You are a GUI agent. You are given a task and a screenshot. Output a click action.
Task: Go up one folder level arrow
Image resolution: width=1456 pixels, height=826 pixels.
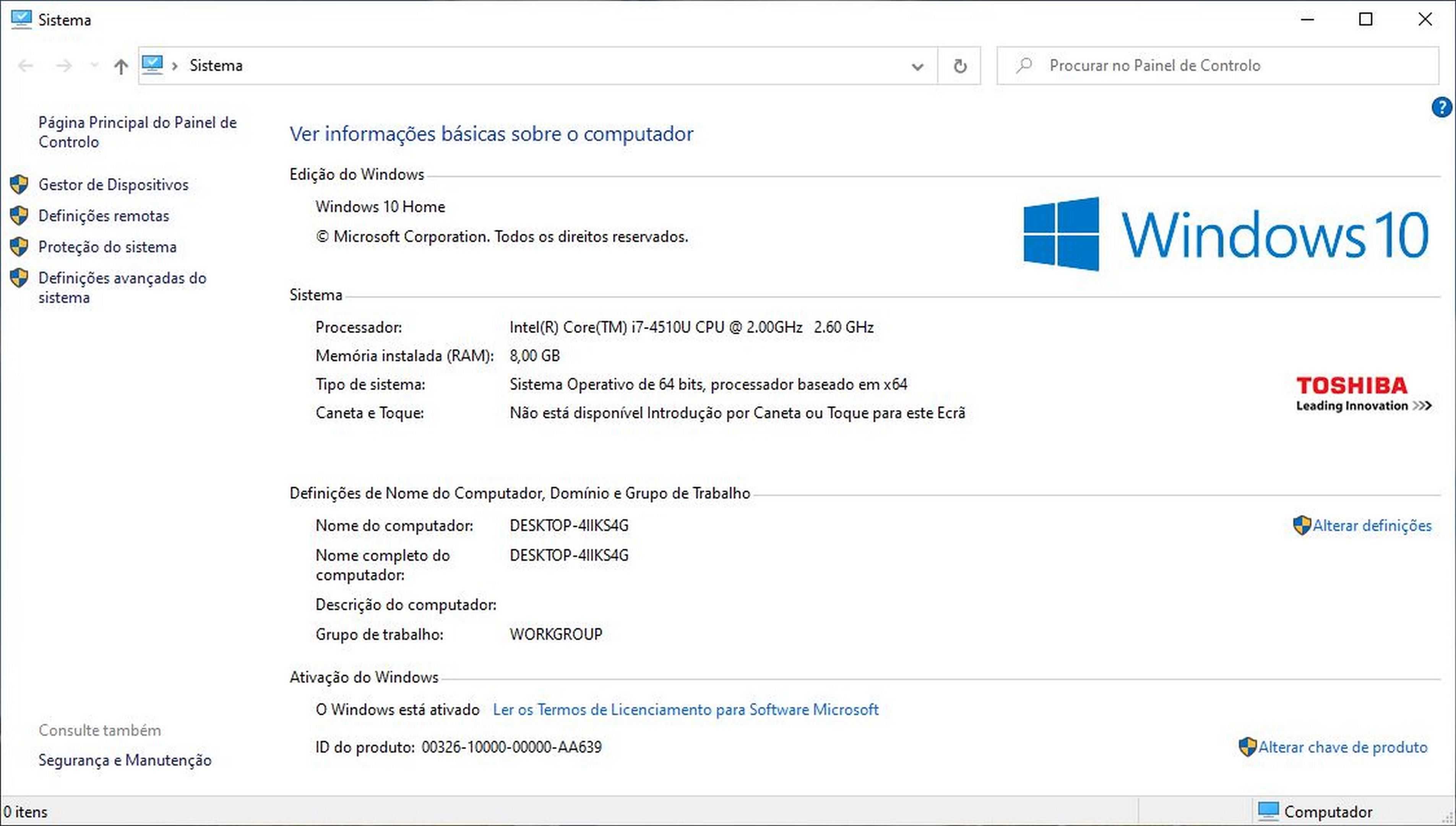(x=120, y=67)
